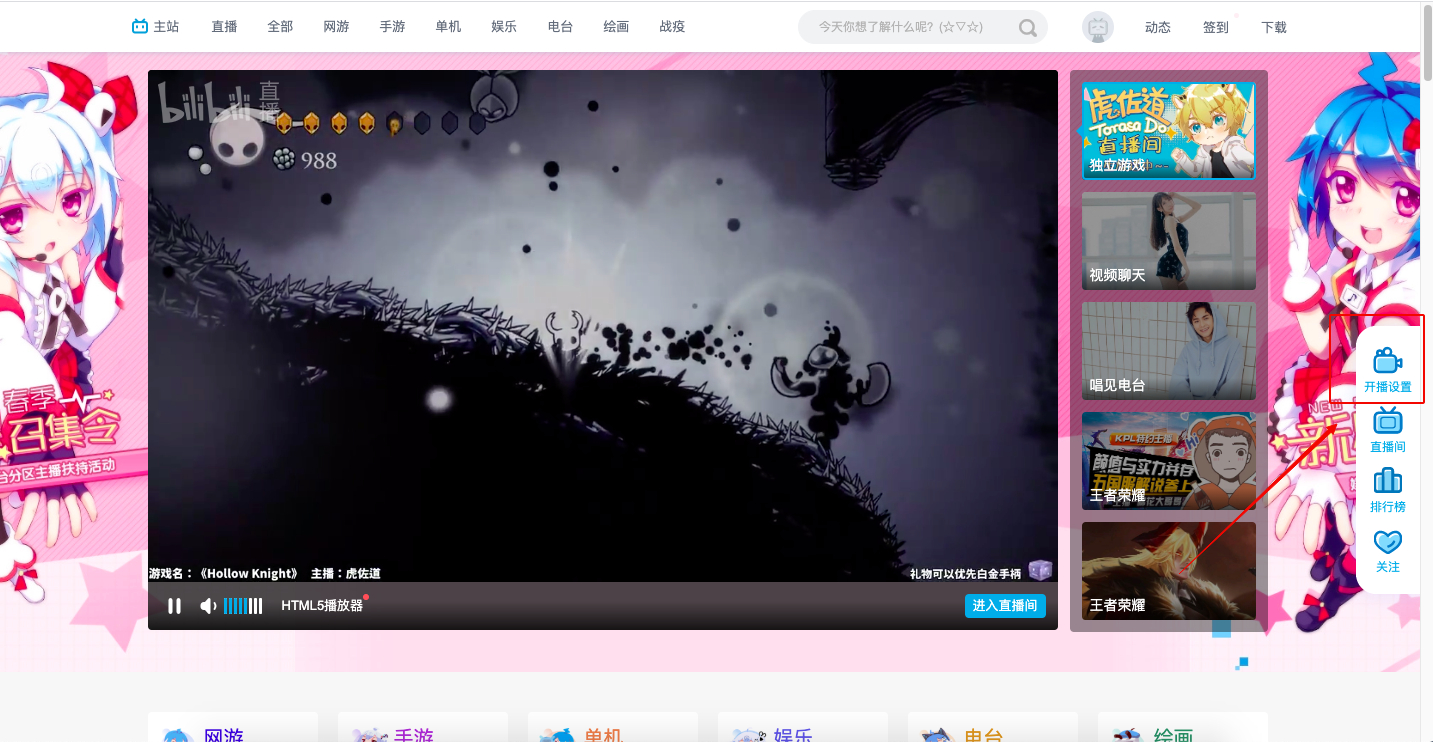1433x742 pixels.
Task: Open the user avatar in the header
Action: (1098, 27)
